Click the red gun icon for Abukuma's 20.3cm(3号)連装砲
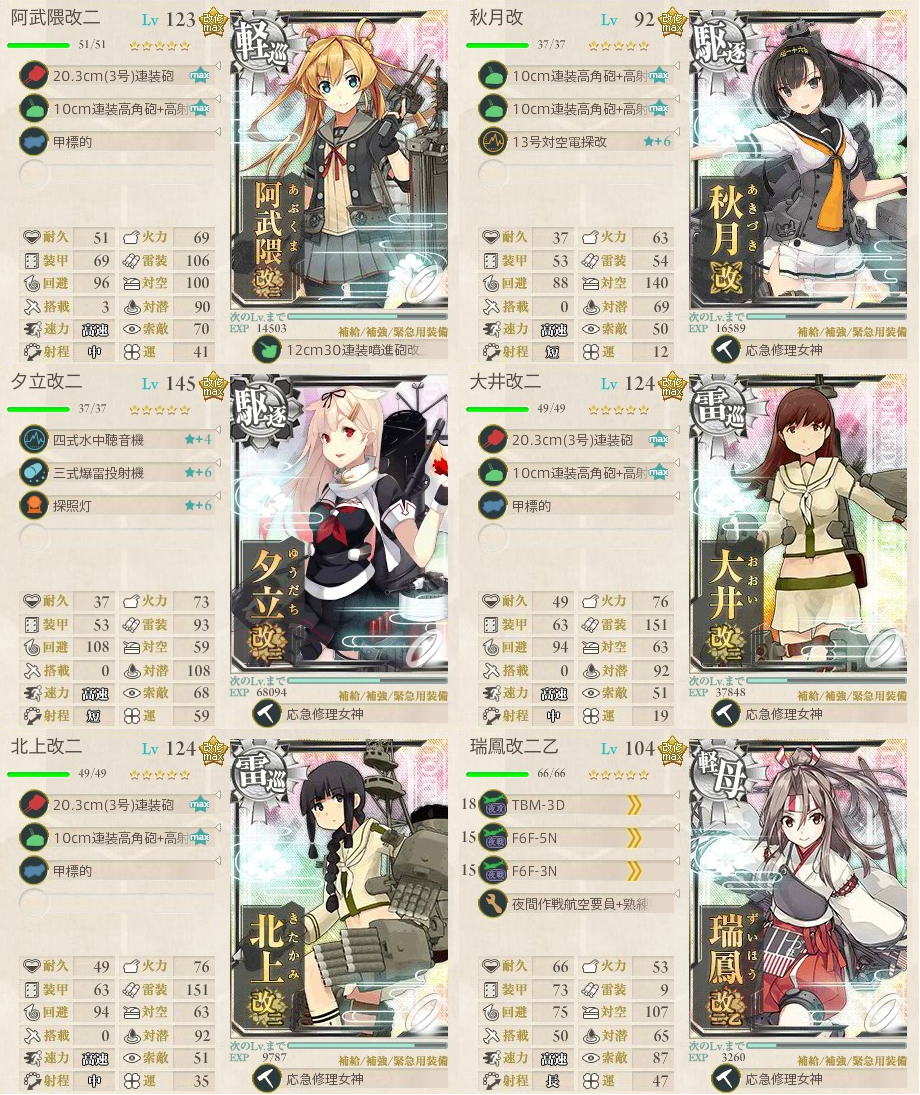This screenshot has width=920, height=1095. pyautogui.click(x=34, y=75)
